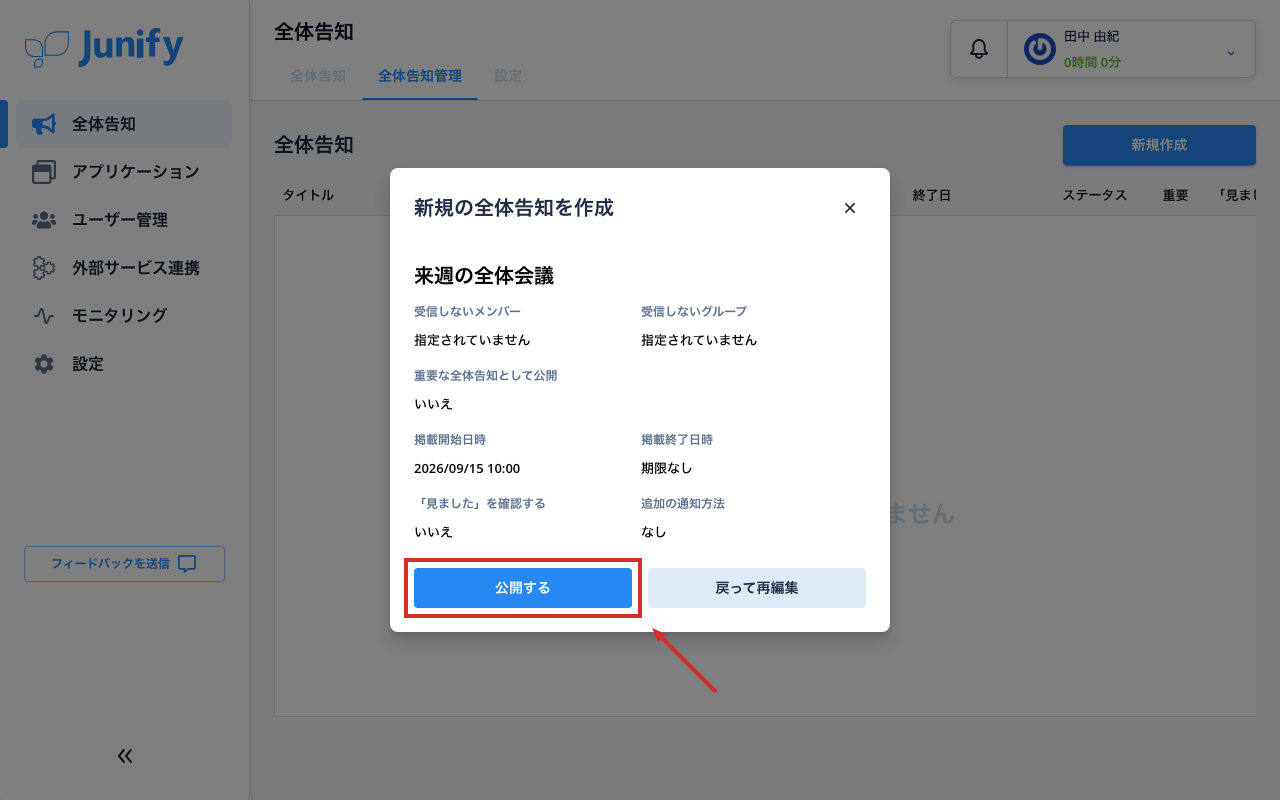Click the speech bubble feedback icon
Viewport: 1280px width, 800px height.
point(187,564)
